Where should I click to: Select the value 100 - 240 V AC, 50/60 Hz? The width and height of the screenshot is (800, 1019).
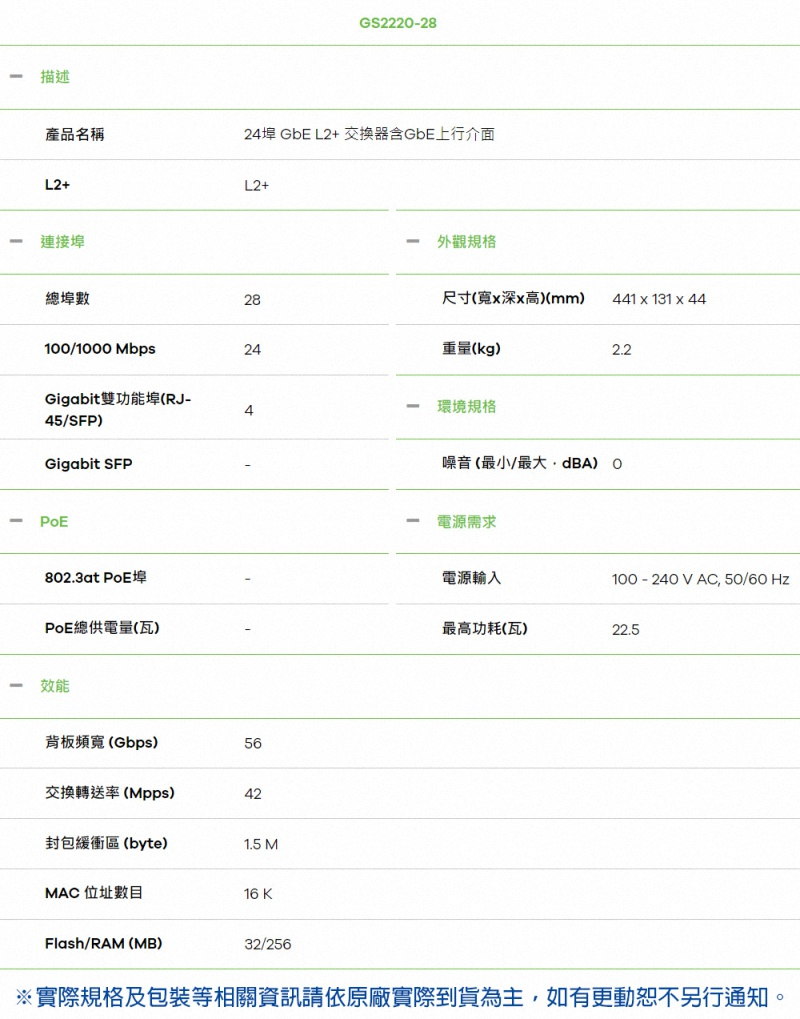coord(701,579)
